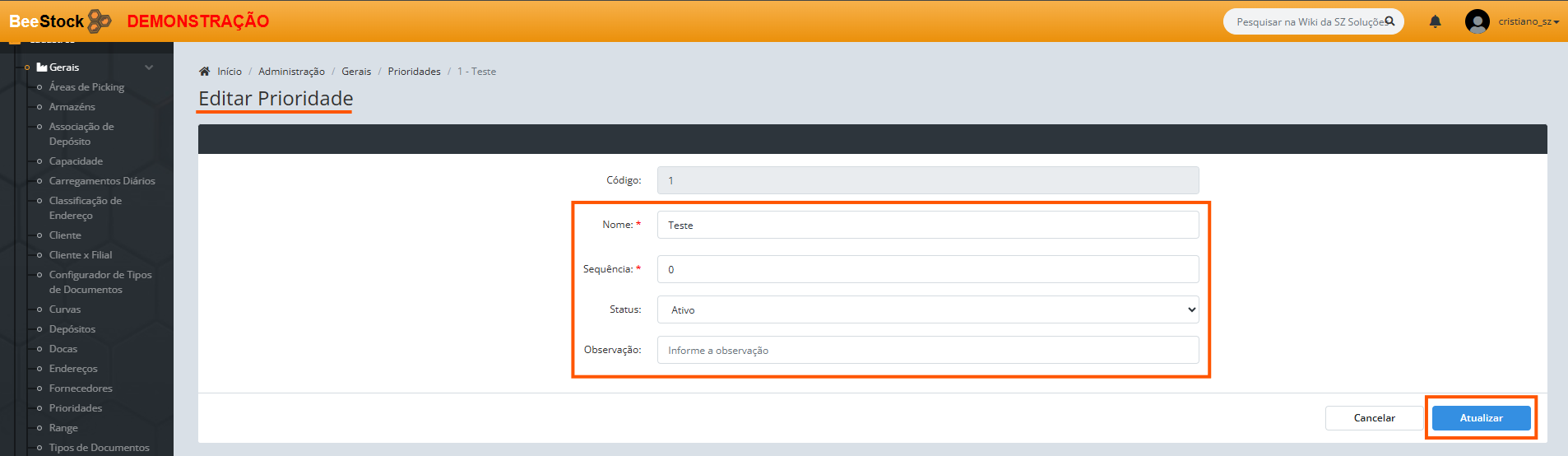The width and height of the screenshot is (1568, 456).
Task: Click into the Sequência field
Action: (927, 269)
